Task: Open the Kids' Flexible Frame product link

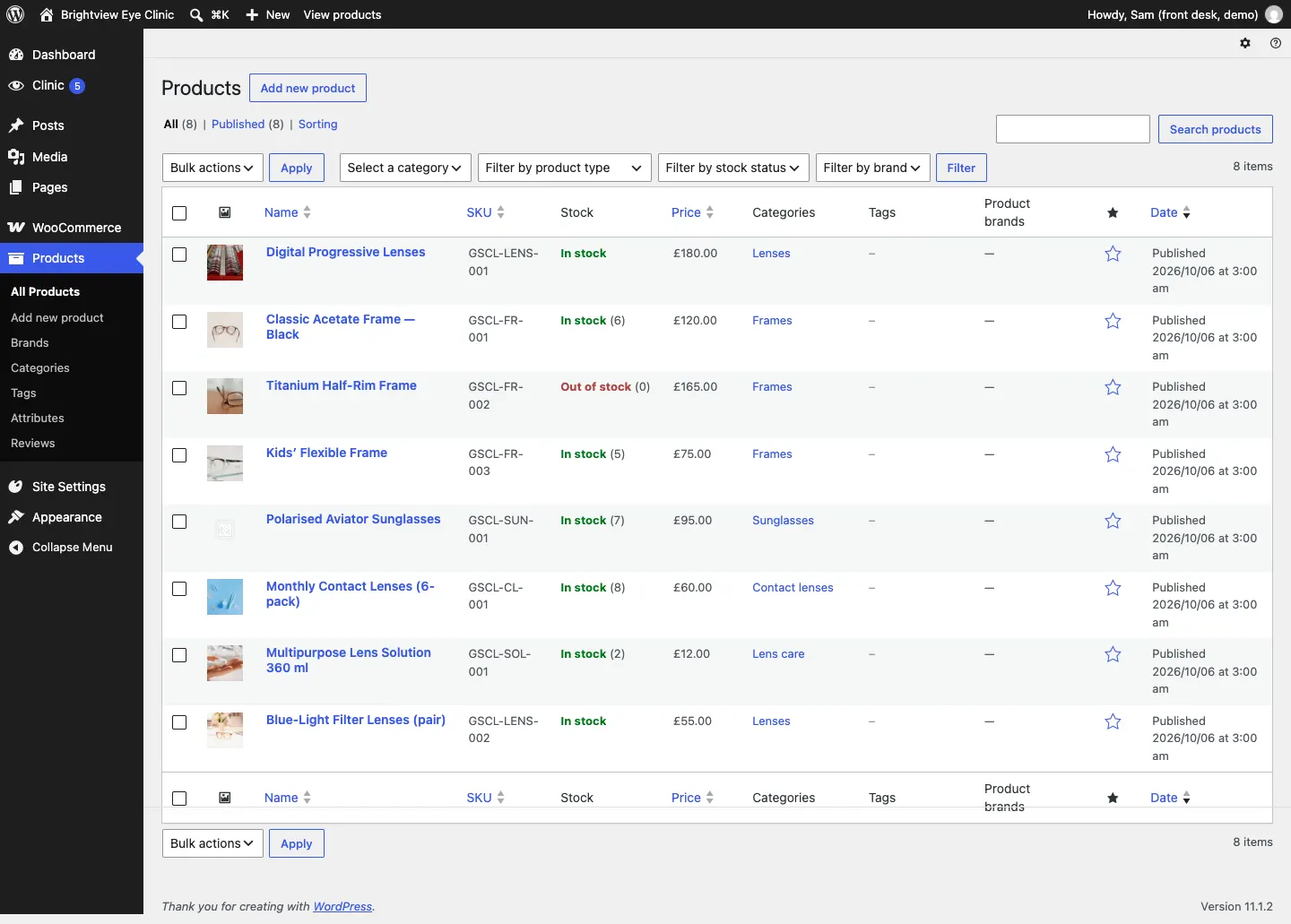Action: coord(326,453)
